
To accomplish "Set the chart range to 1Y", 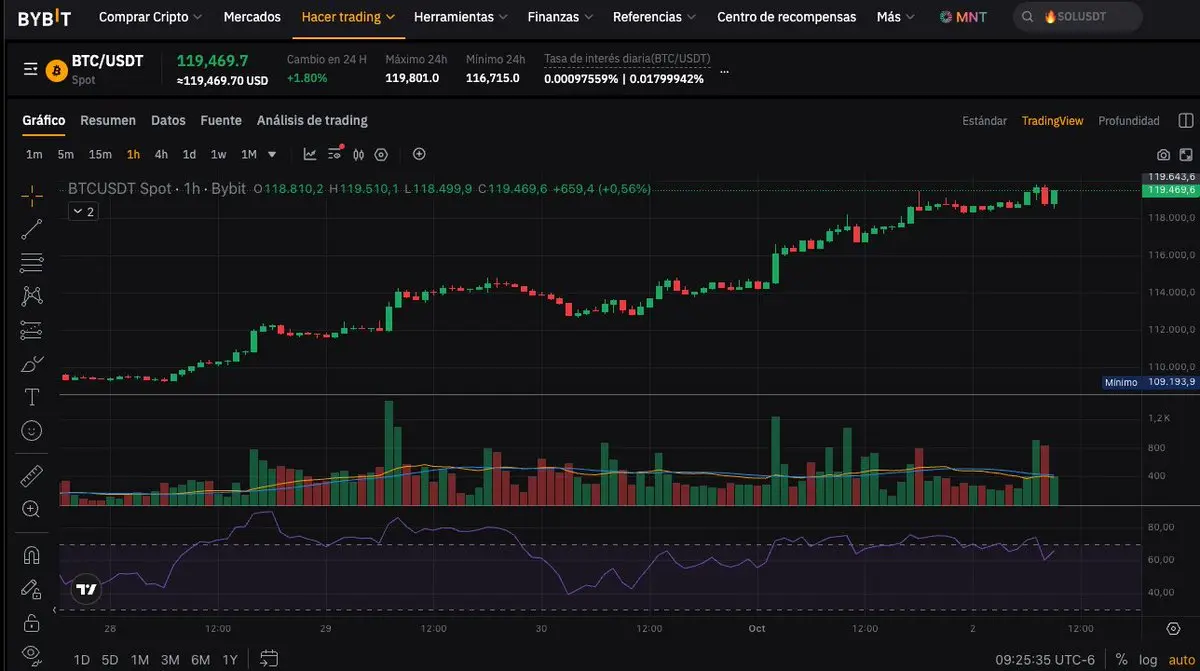I will (230, 659).
